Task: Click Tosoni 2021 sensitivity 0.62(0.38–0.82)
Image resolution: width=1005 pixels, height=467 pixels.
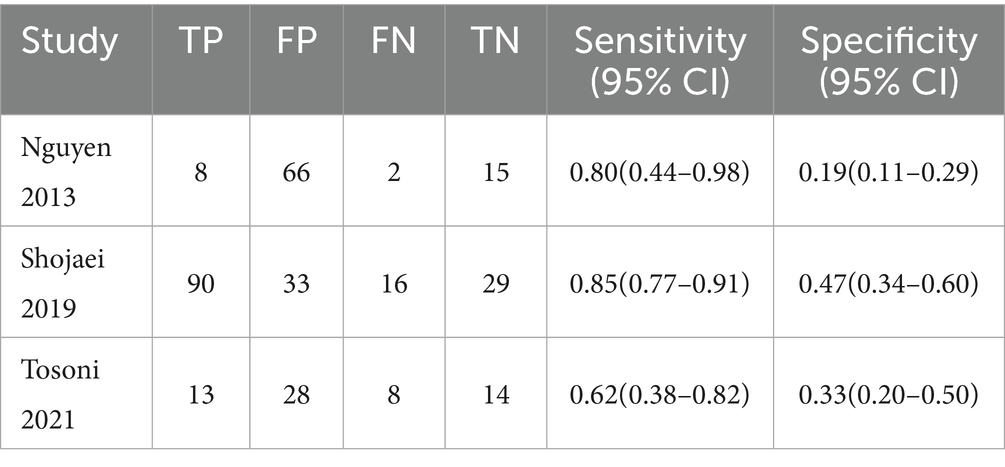Action: tap(660, 394)
